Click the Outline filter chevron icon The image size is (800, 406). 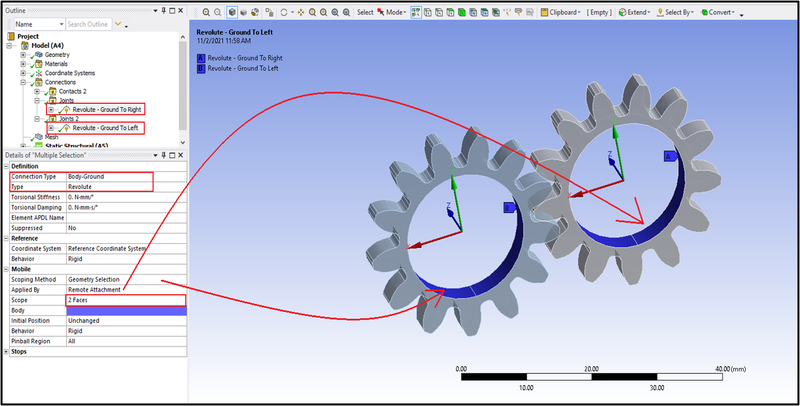point(118,23)
